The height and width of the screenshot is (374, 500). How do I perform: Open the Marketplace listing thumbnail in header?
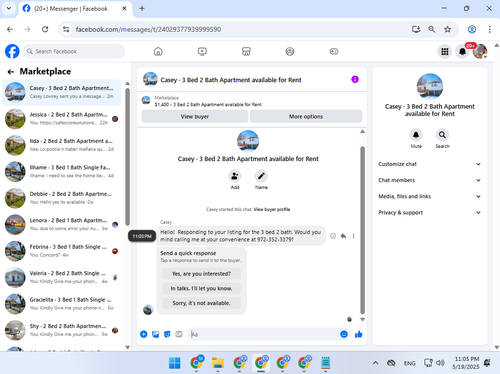click(x=146, y=100)
